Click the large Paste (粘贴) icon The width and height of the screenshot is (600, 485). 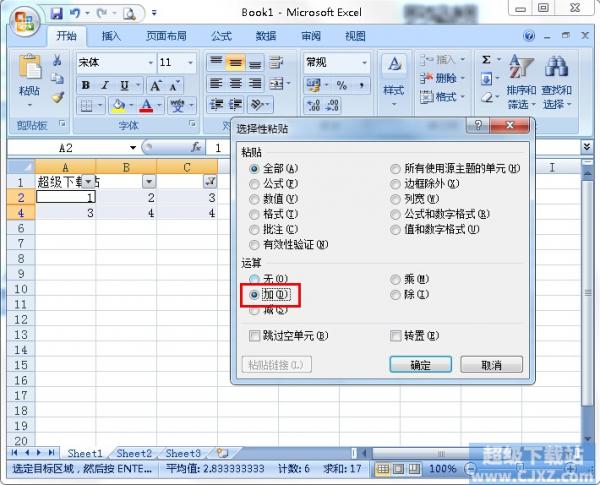pos(29,76)
